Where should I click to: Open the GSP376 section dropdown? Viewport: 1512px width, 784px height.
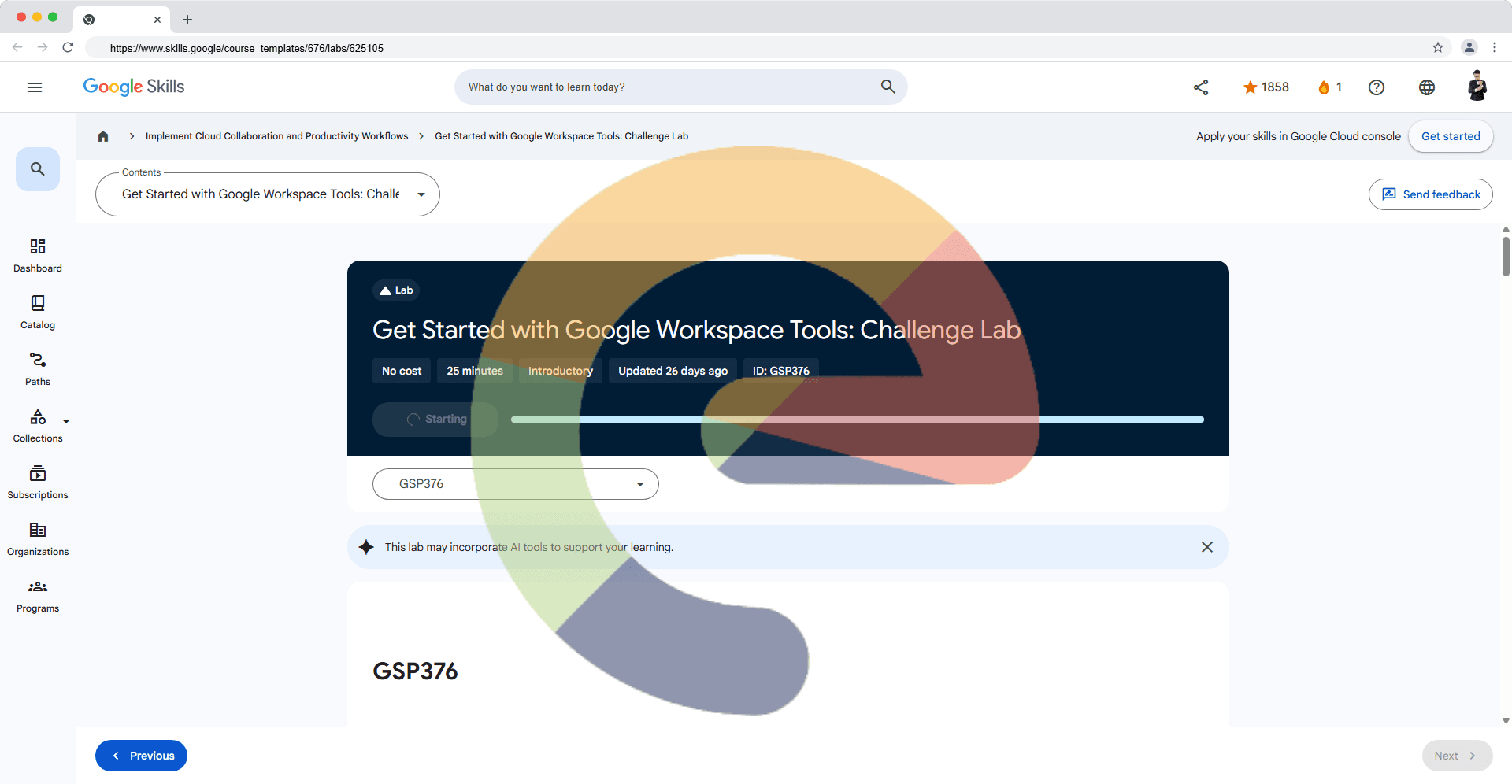(x=516, y=484)
